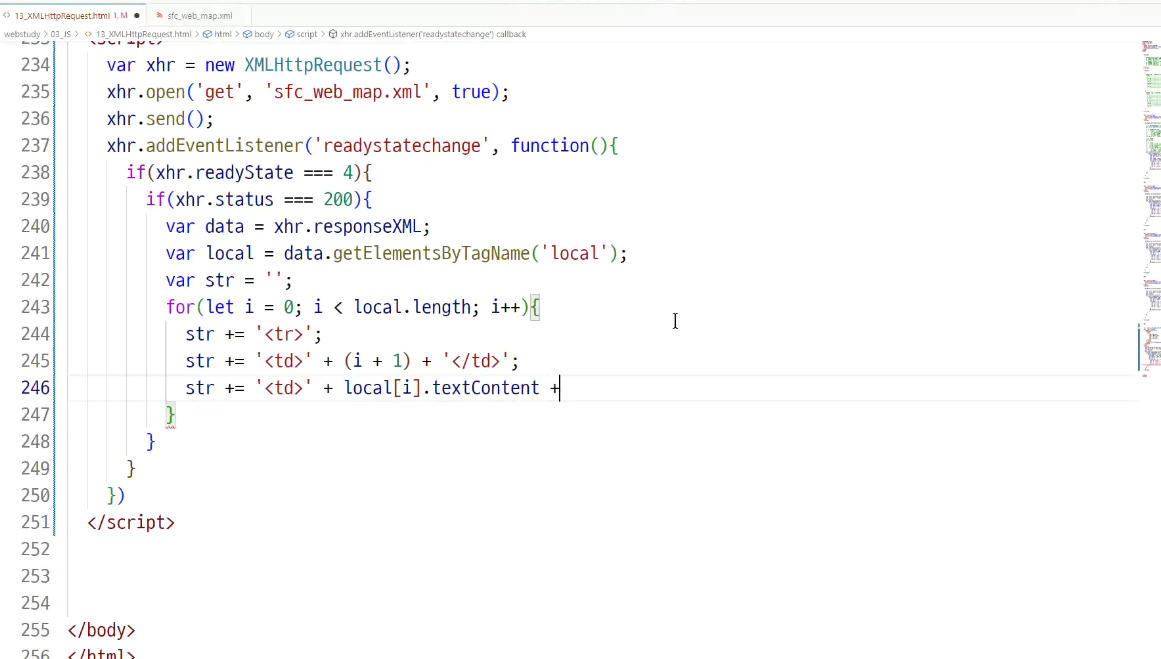1161x659 pixels.
Task: Click 'responseXML' on line 240
Action: point(367,227)
